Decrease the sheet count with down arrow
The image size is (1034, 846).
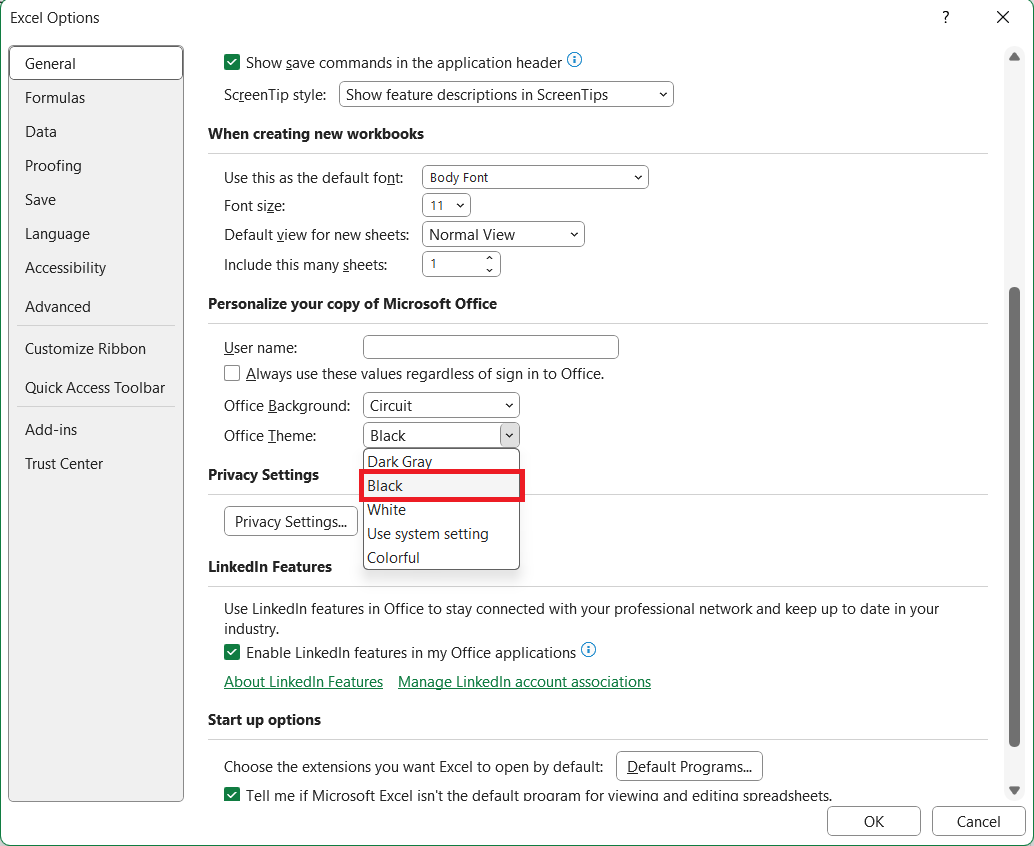coord(489,270)
